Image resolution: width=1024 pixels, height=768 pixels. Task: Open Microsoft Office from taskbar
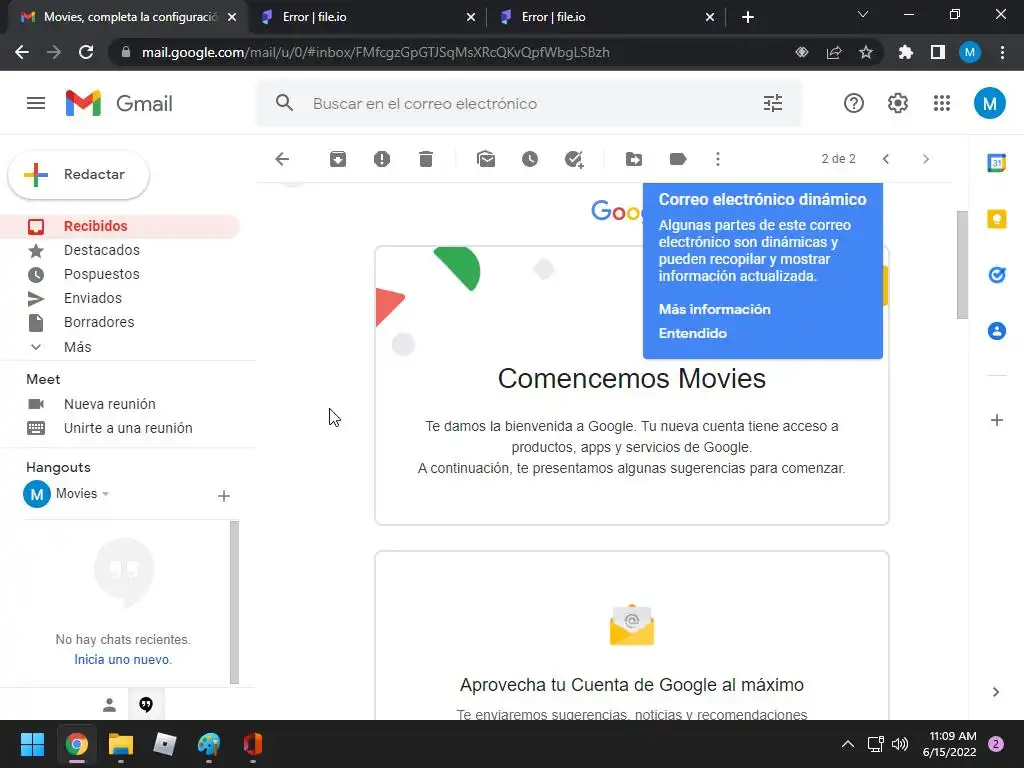(x=253, y=744)
